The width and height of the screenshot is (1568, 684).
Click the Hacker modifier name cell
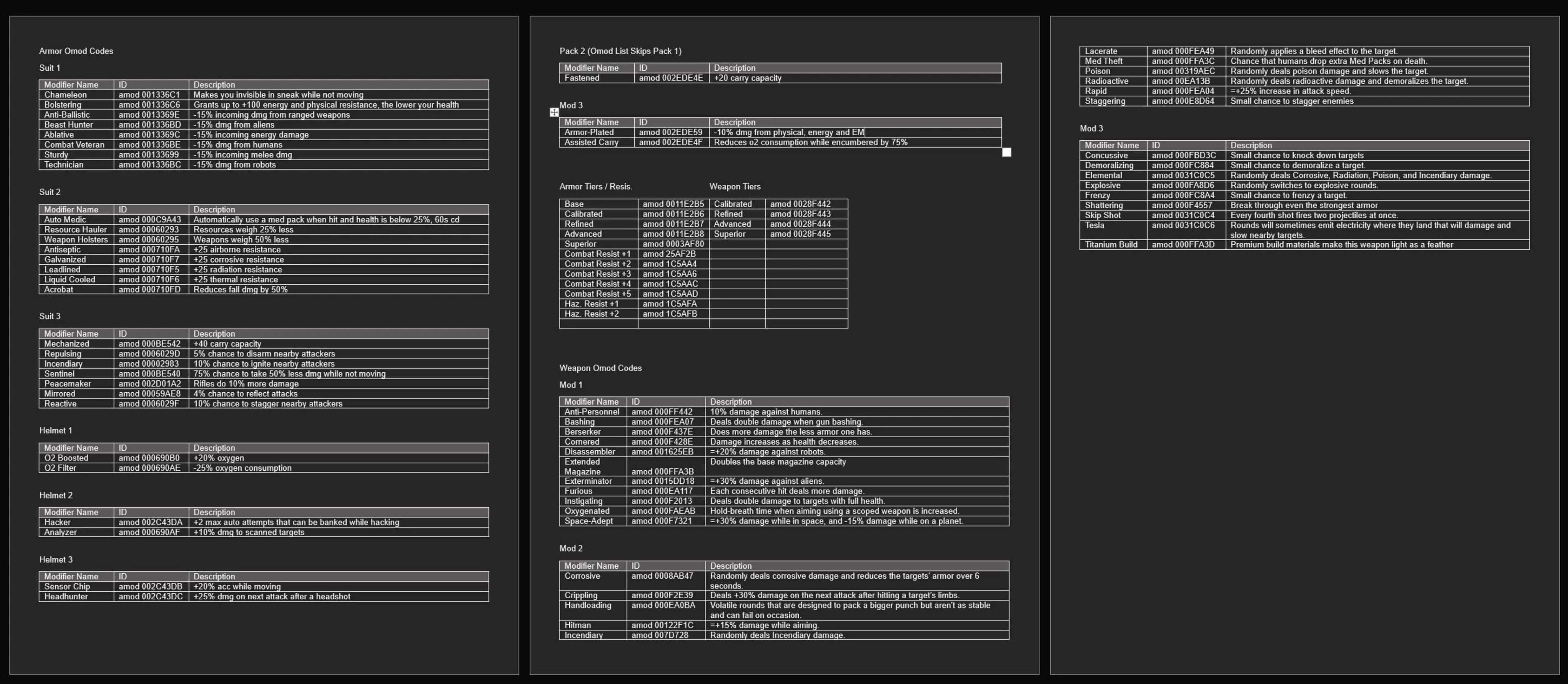58,522
